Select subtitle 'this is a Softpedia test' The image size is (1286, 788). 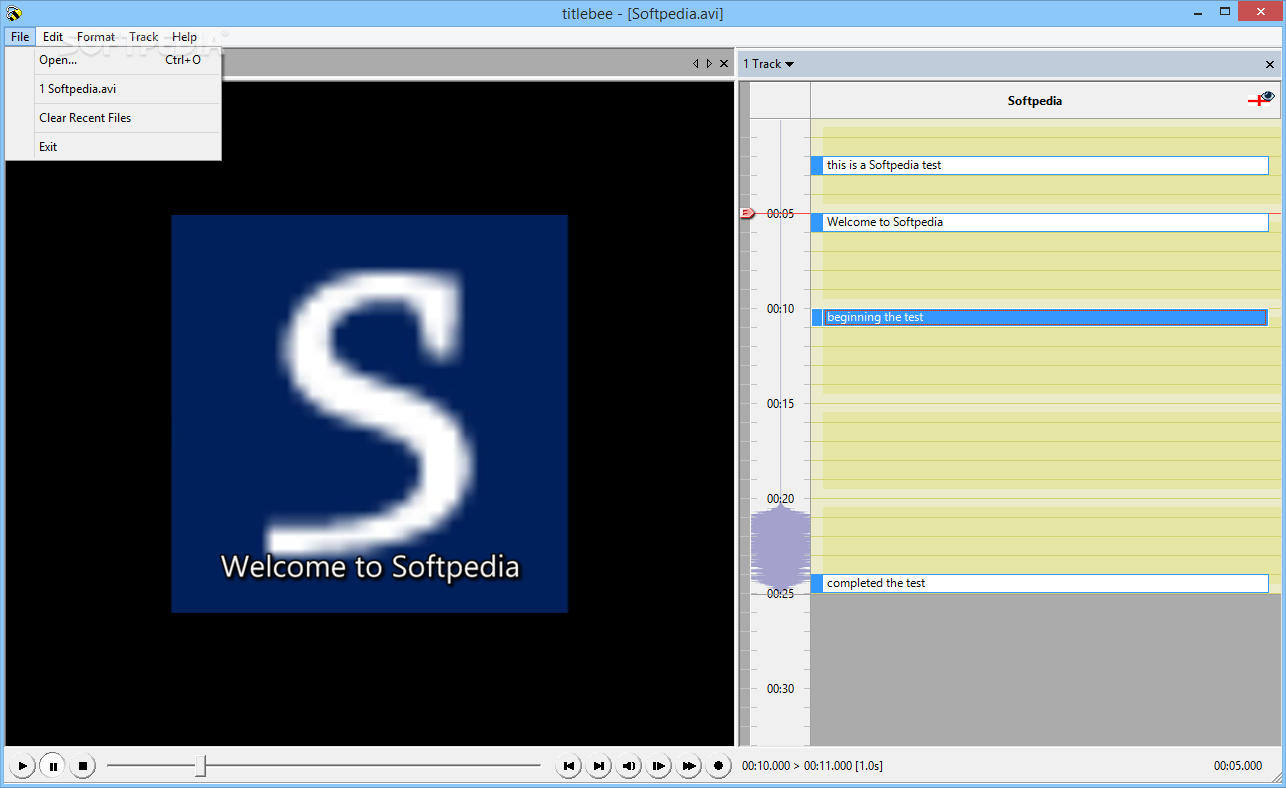pos(1040,165)
